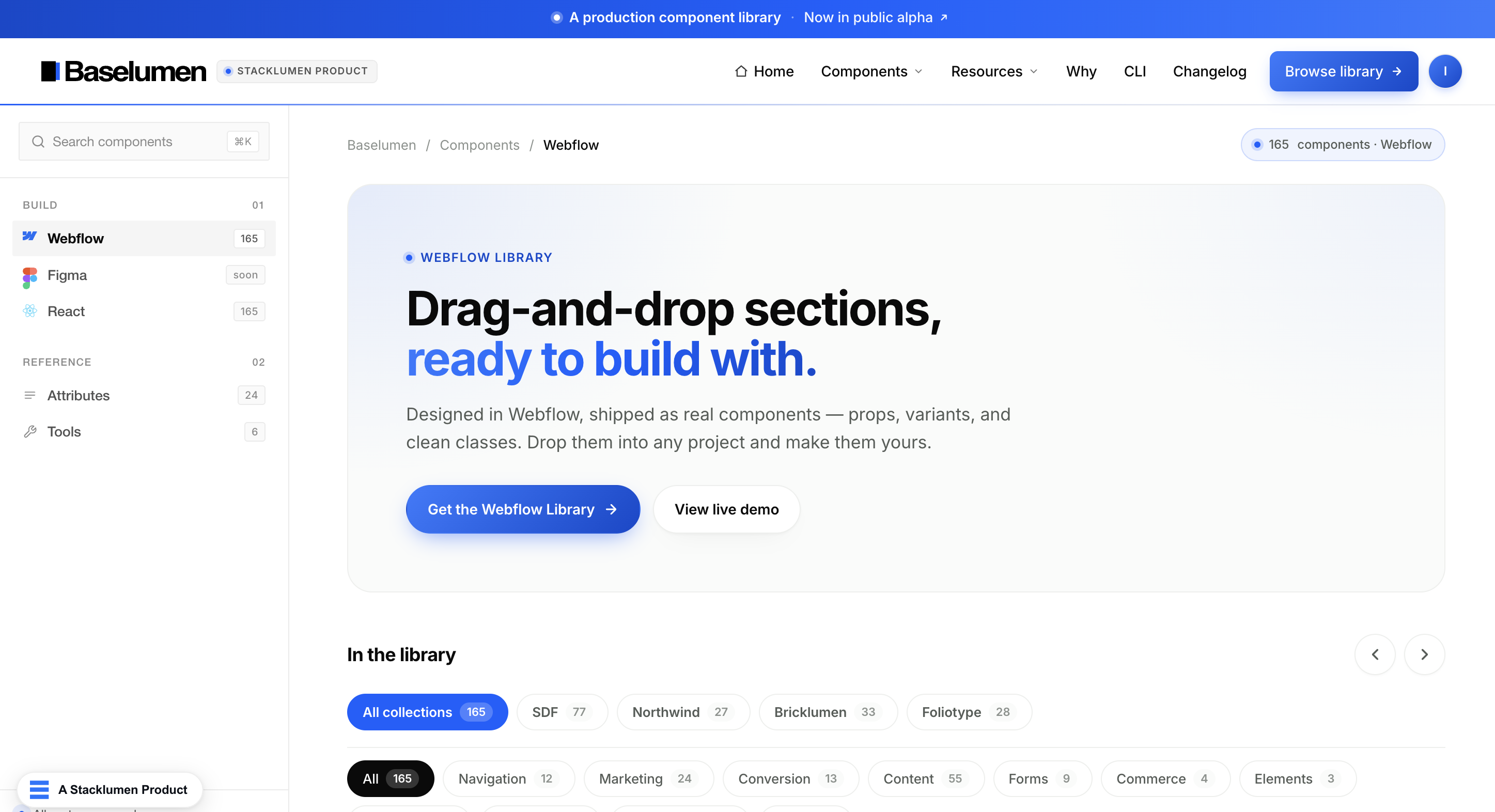Screen dimensions: 1495x812
Task: Select the All collections filter chip
Action: 427,712
